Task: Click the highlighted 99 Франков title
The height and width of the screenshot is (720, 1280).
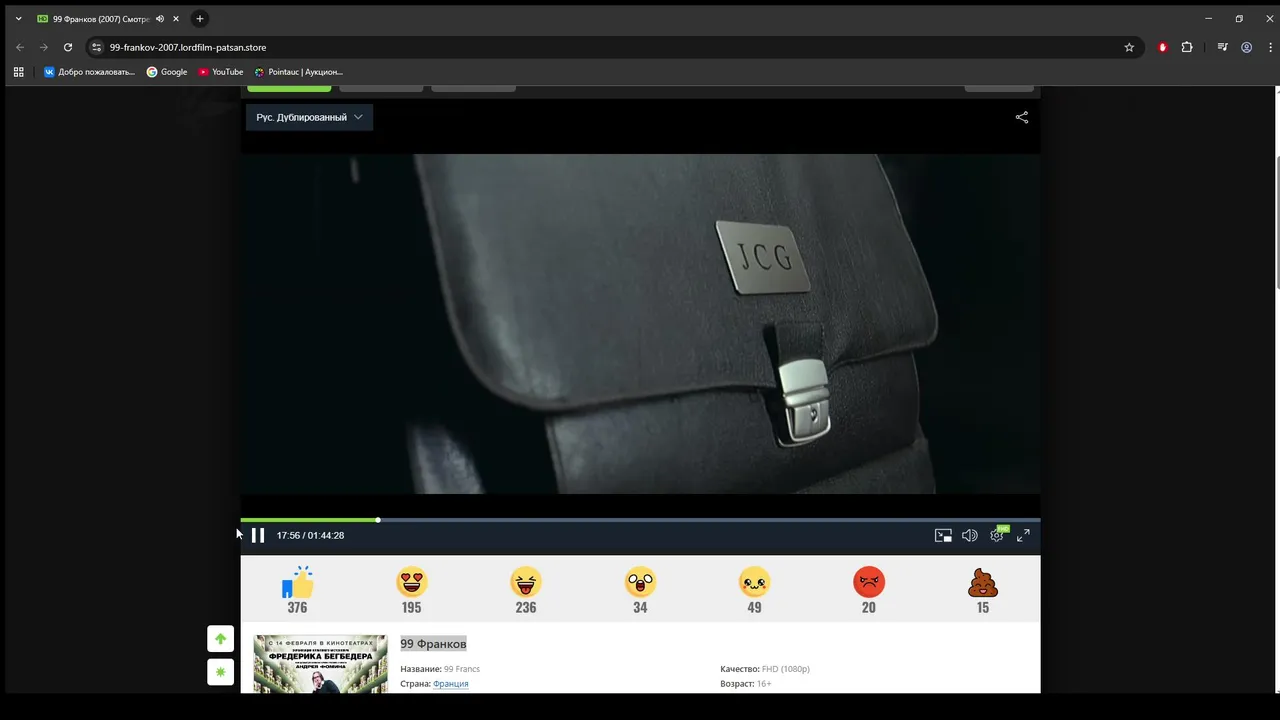Action: coord(433,644)
